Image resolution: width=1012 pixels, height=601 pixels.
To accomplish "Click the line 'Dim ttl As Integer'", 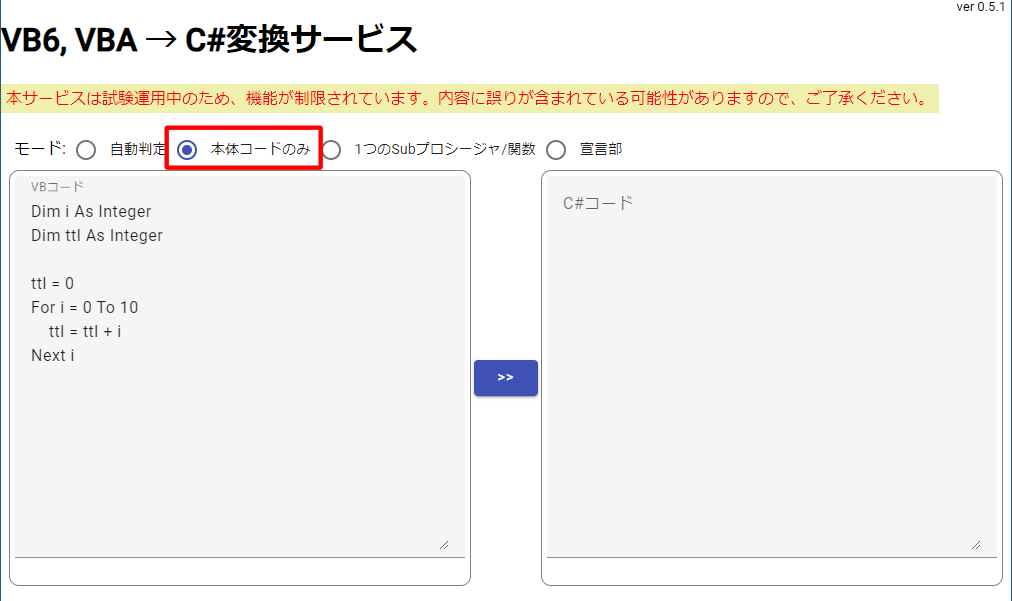I will [x=97, y=236].
